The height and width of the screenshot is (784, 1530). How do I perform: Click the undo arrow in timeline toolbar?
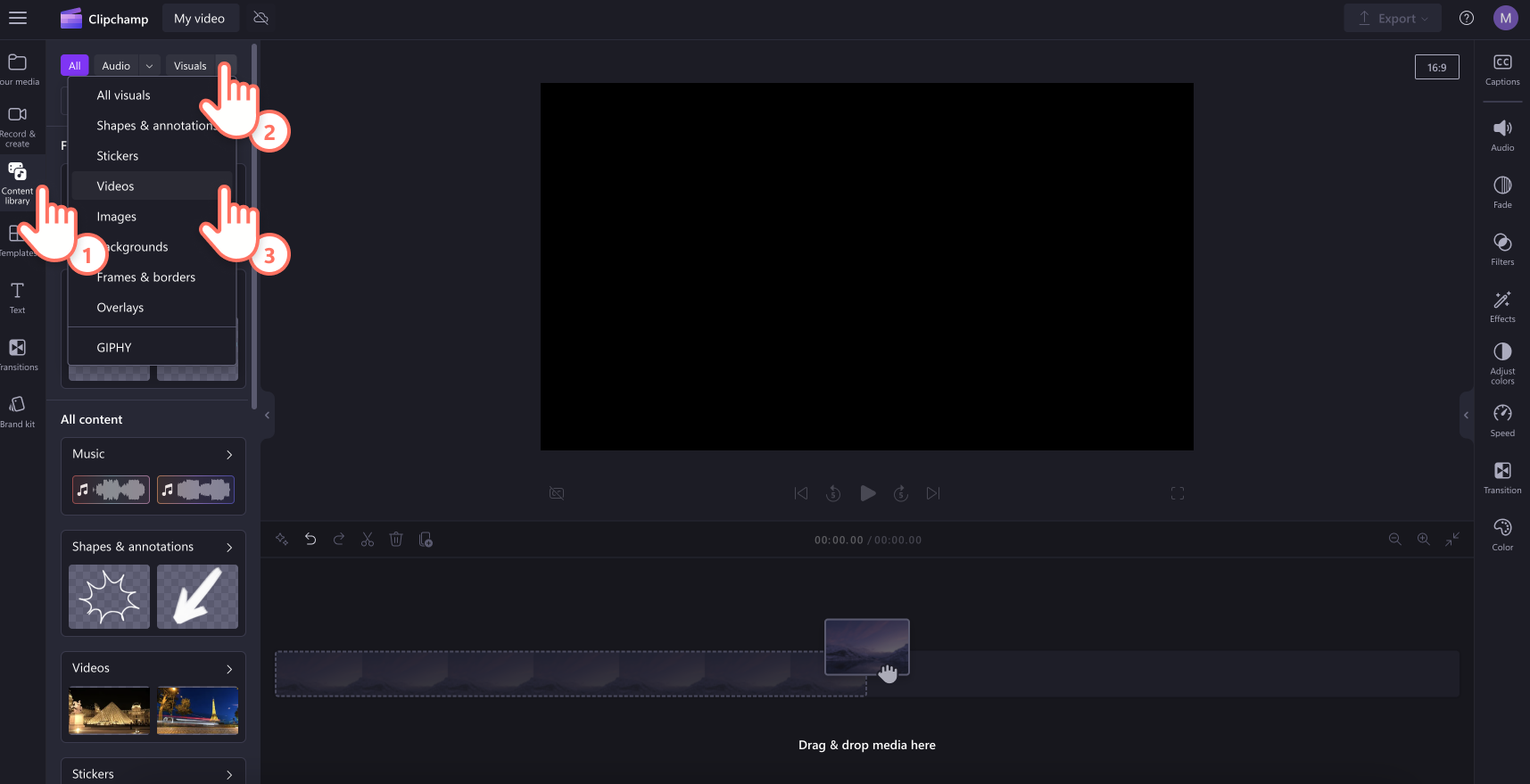(x=310, y=540)
